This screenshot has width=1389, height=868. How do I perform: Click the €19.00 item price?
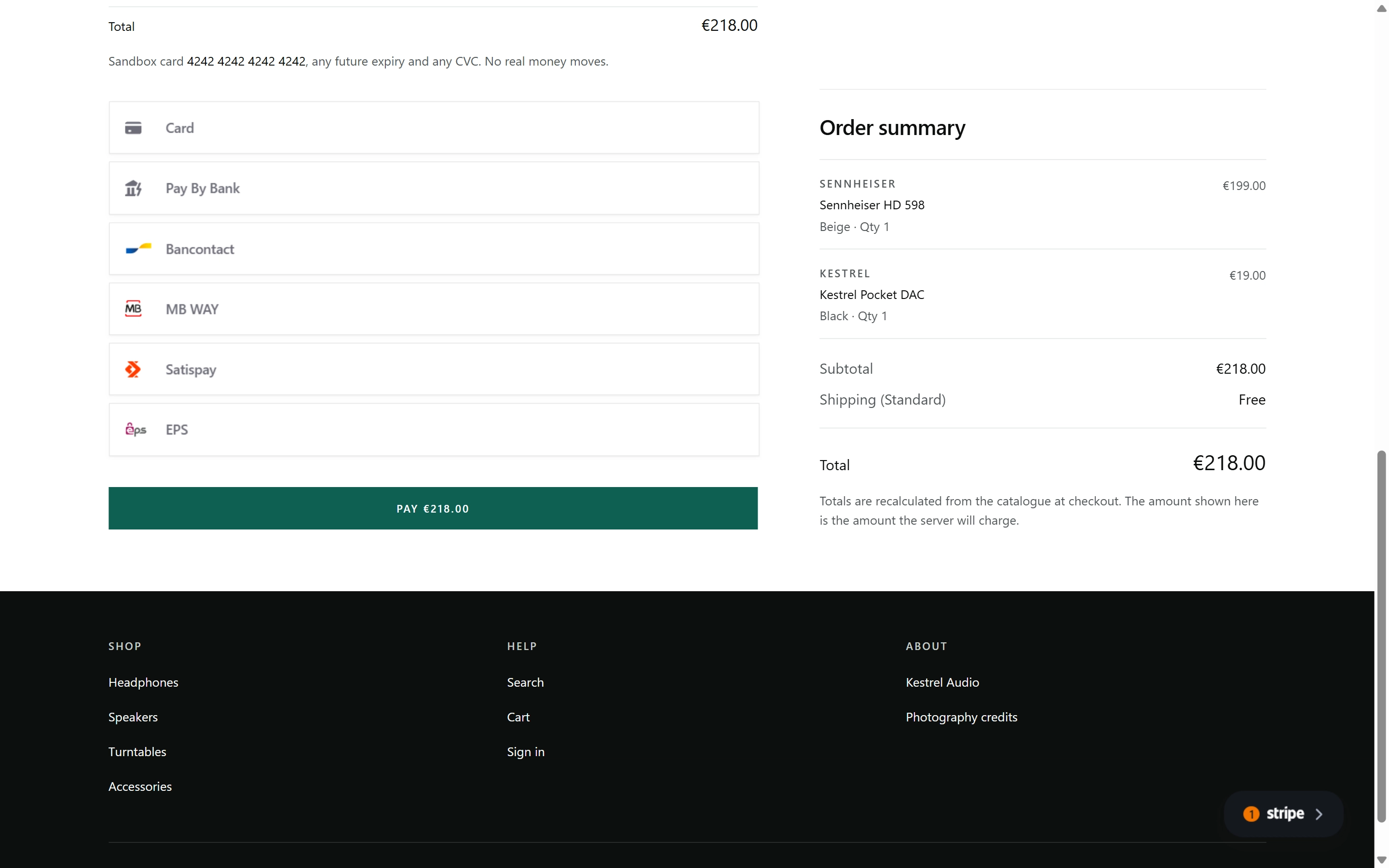tap(1247, 275)
